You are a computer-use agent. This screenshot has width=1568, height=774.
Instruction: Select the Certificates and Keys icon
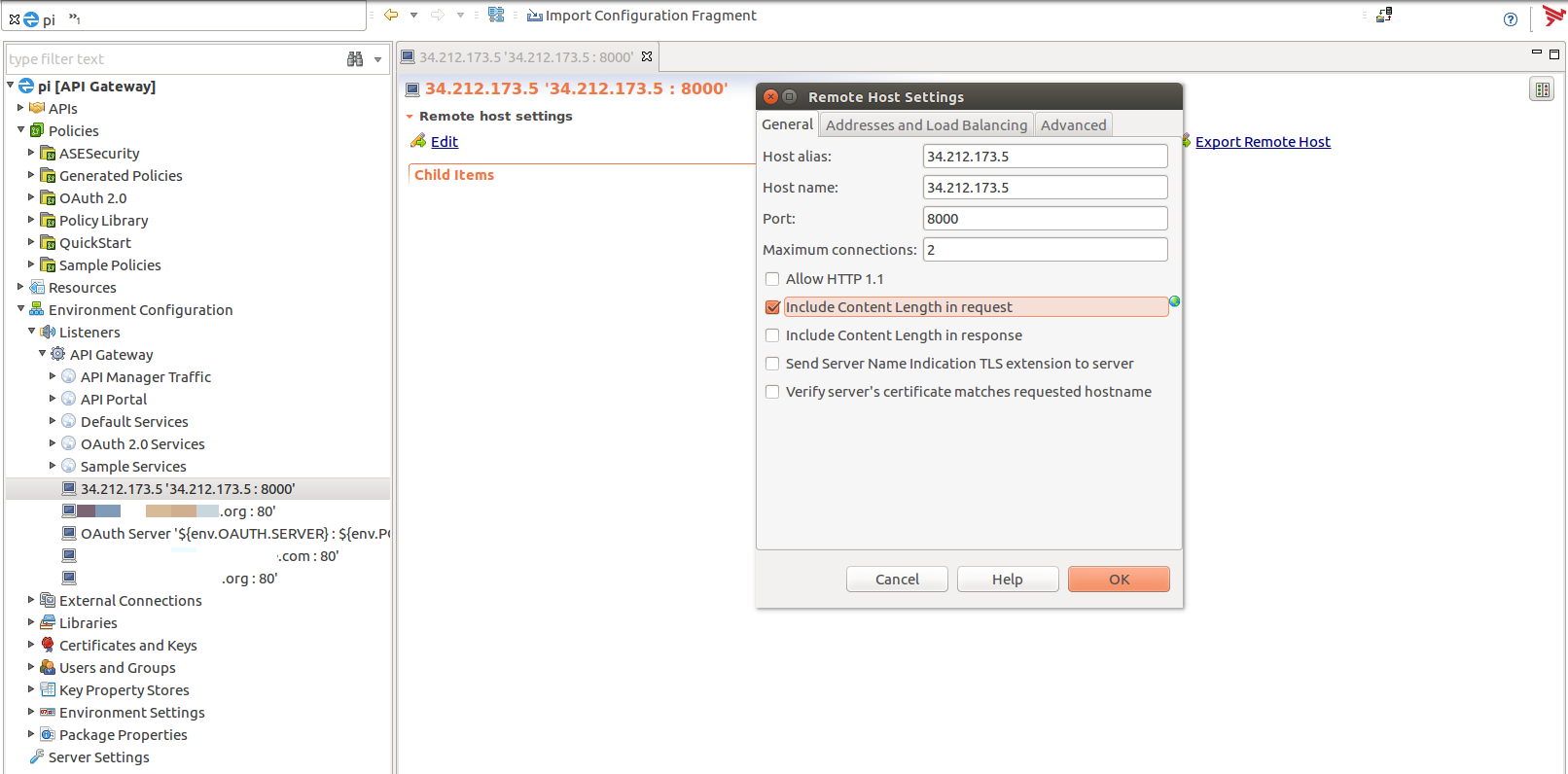pyautogui.click(x=48, y=645)
